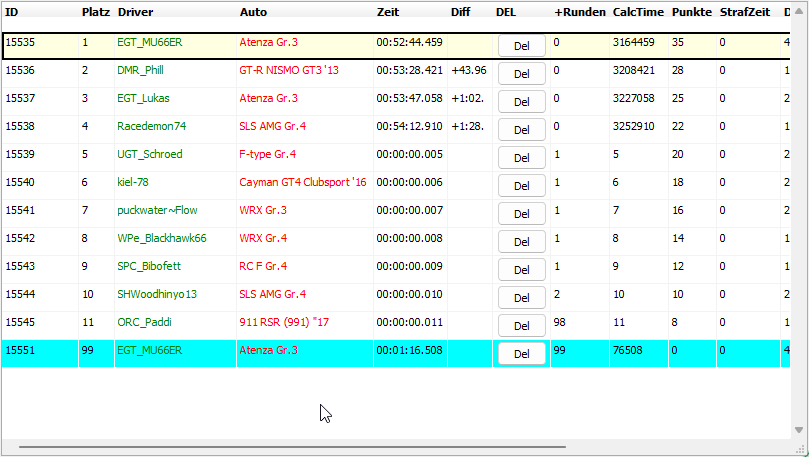
Task: Sort by the Platz column header
Action: point(95,12)
